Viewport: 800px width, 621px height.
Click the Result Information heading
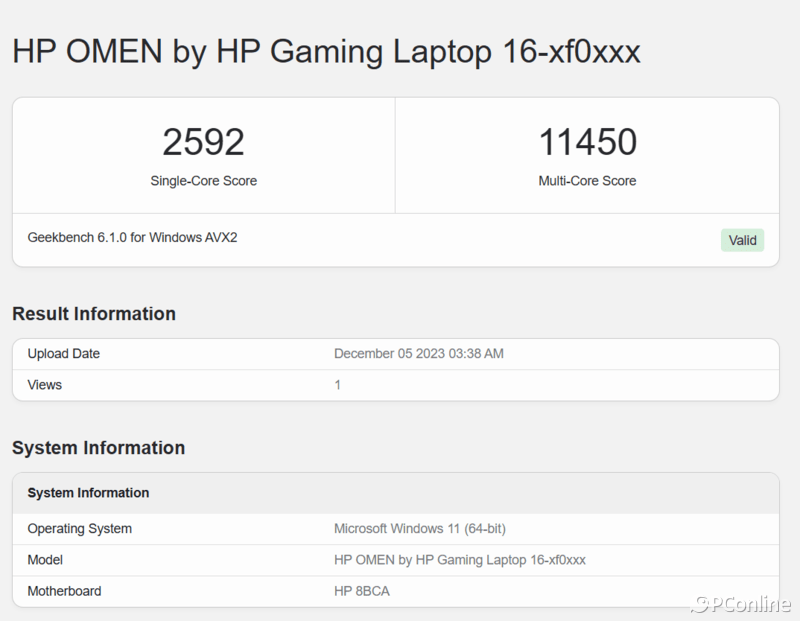pos(94,313)
